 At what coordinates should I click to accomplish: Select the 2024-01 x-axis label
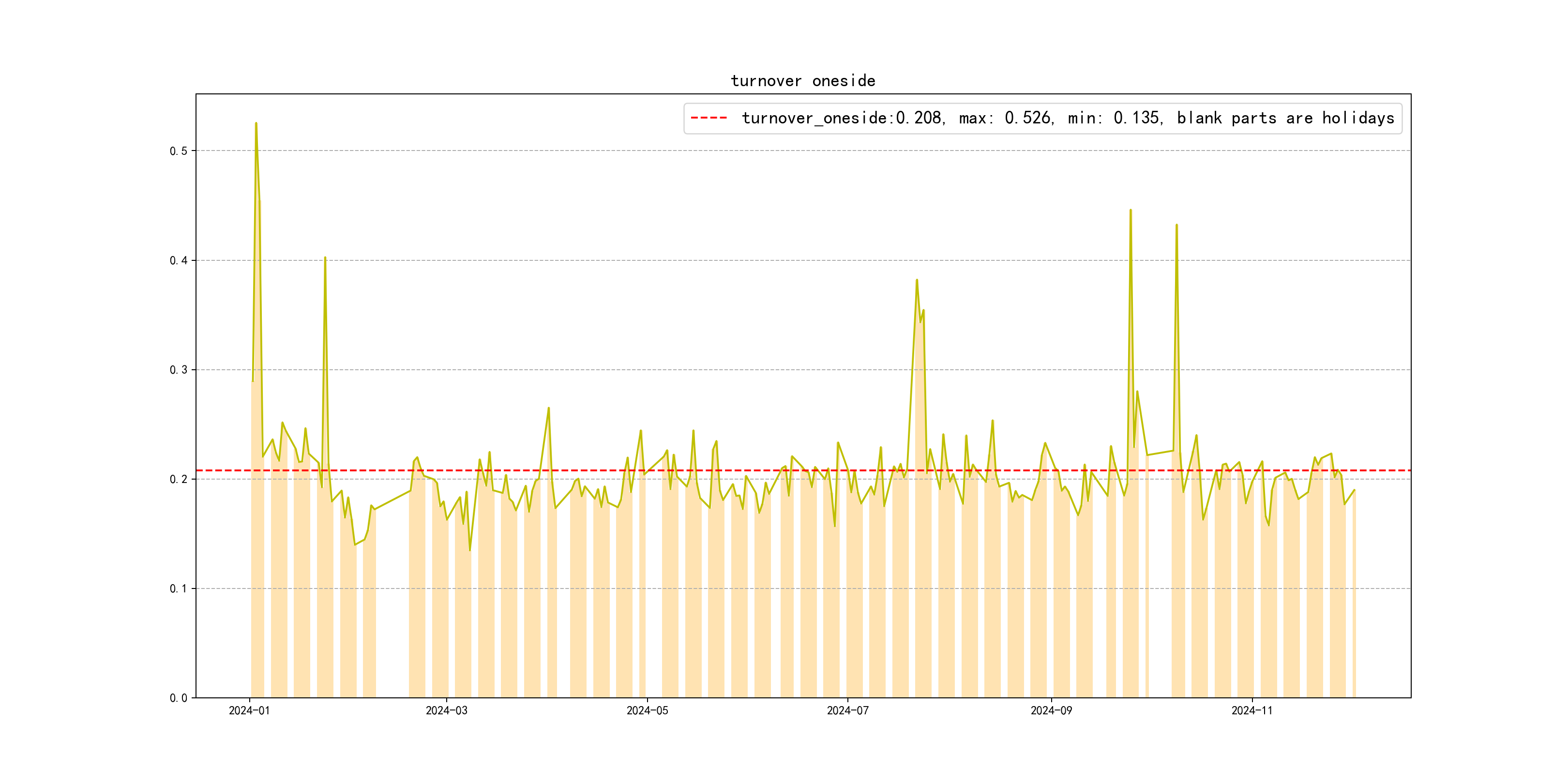[249, 710]
